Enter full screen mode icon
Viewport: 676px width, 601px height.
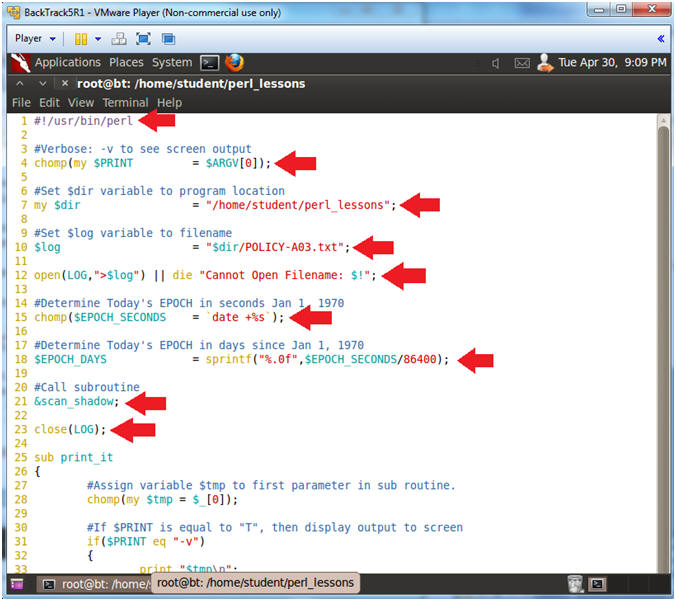[143, 39]
